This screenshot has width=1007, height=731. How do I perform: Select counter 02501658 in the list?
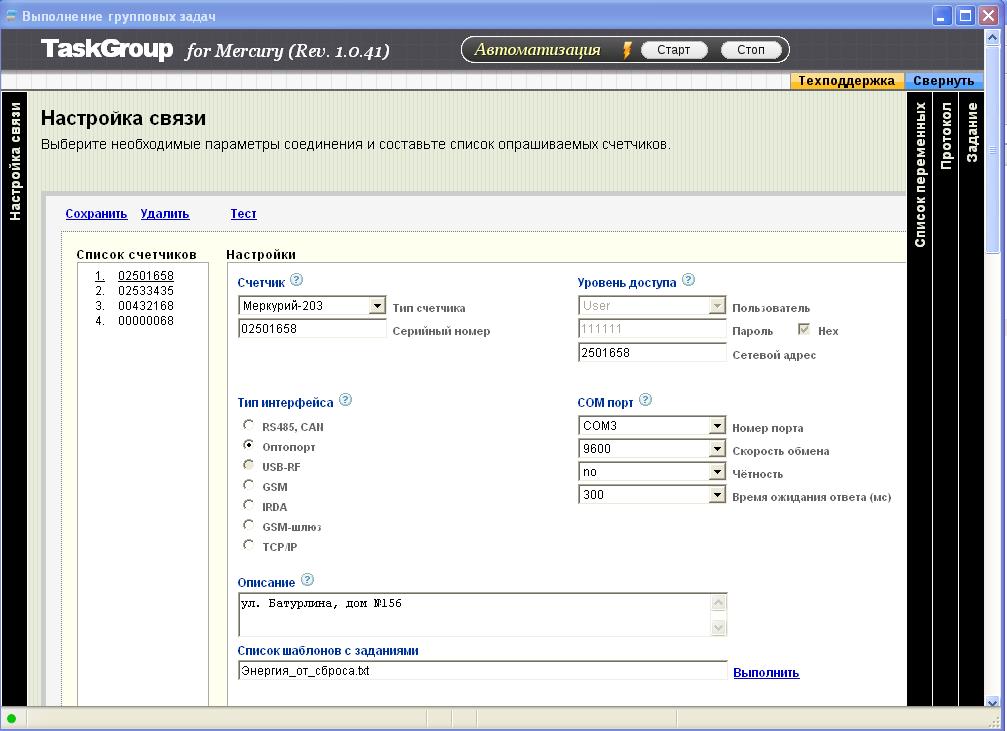(146, 276)
